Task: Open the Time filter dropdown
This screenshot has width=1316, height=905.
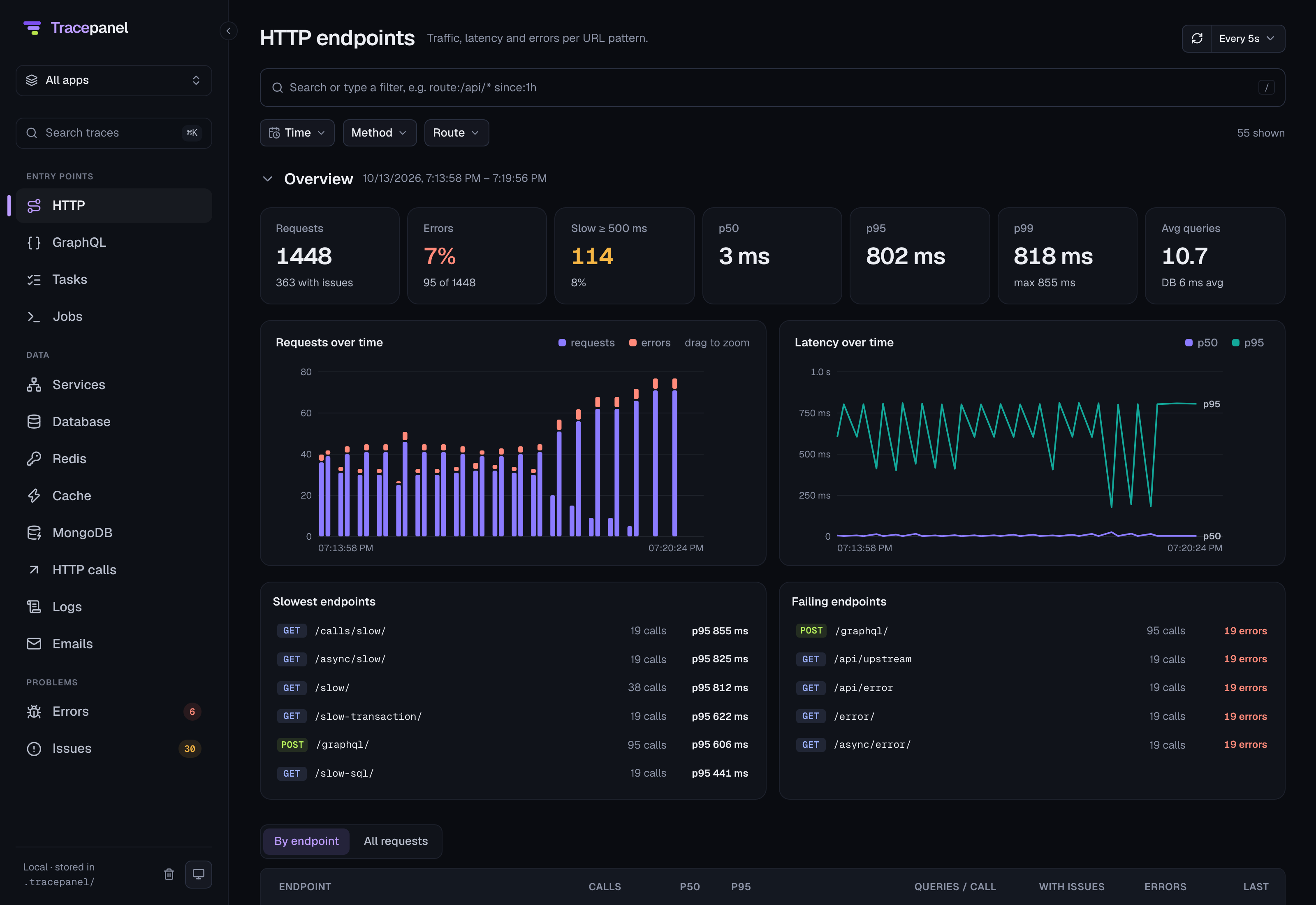Action: 297,133
